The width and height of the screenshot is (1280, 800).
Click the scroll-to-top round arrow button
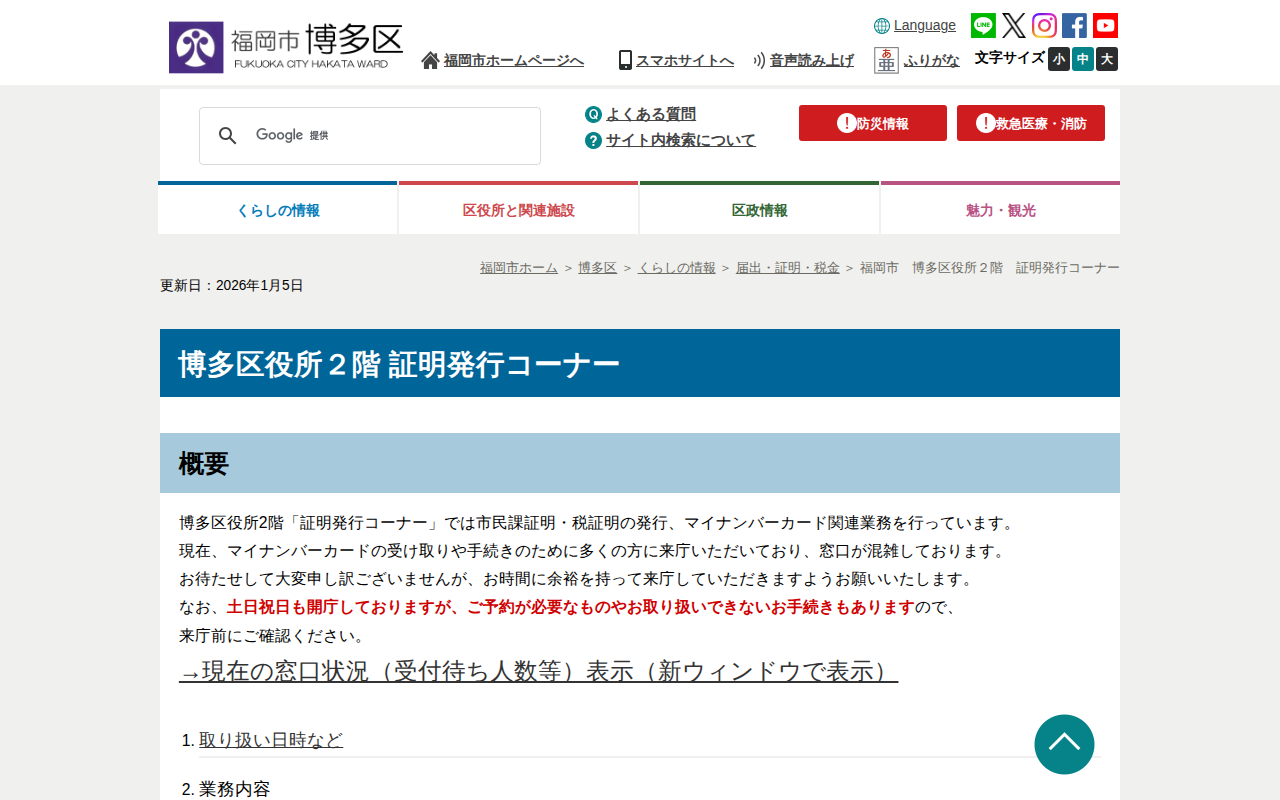coord(1064,744)
